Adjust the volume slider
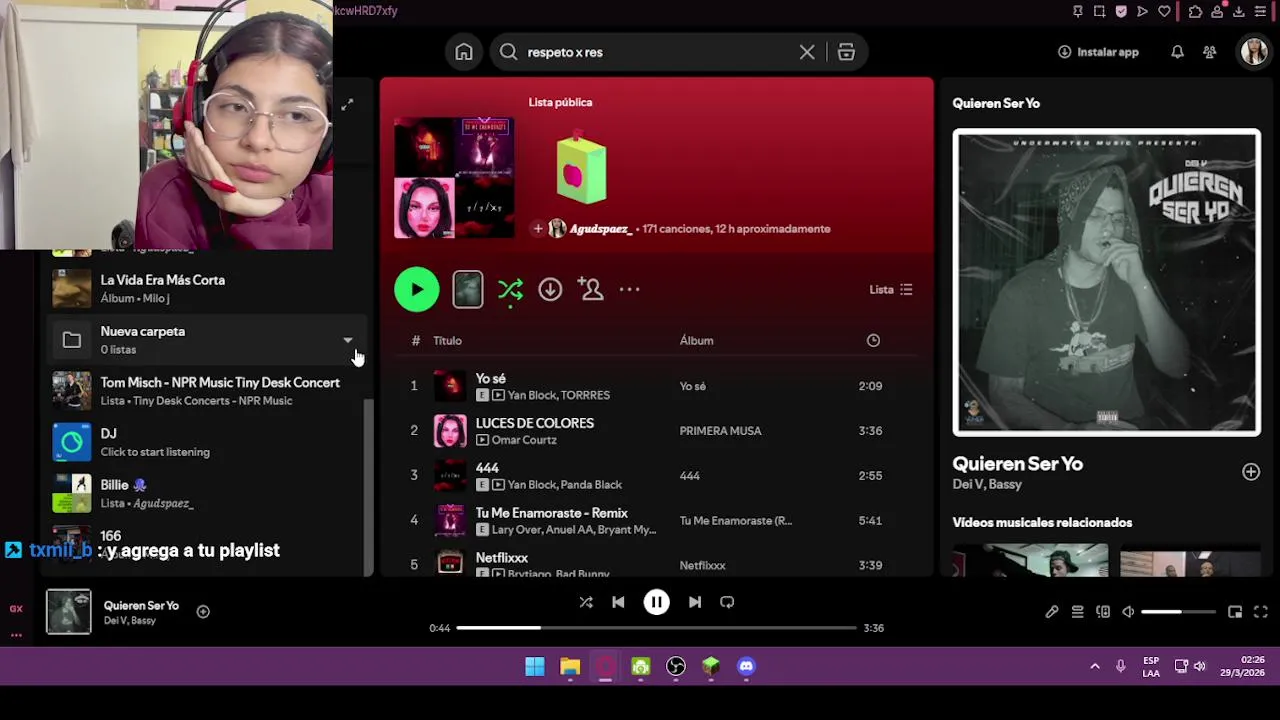Viewport: 1280px width, 720px height. tap(1178, 612)
